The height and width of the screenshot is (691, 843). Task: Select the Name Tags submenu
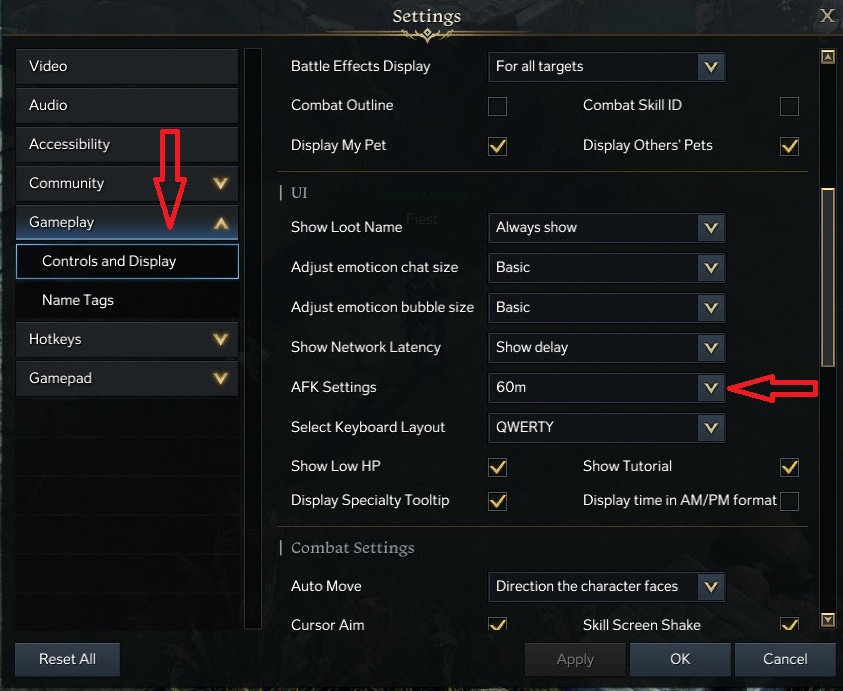point(127,301)
